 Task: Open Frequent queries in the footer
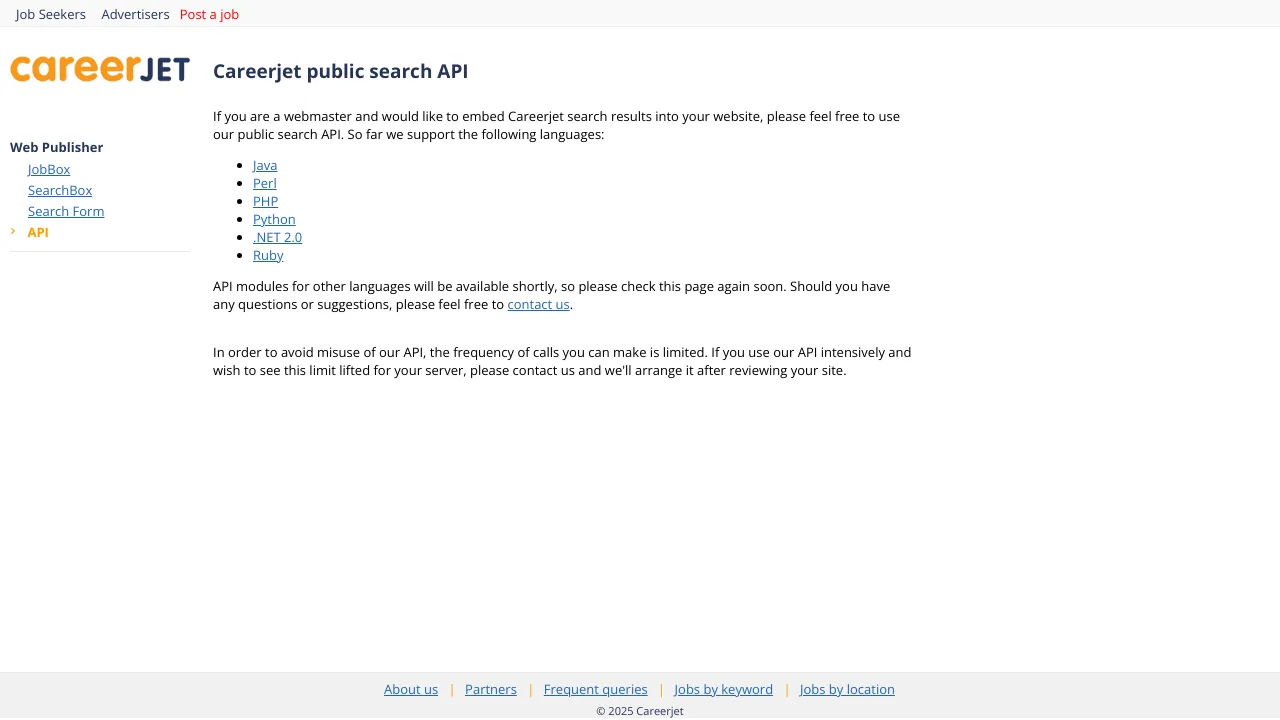pyautogui.click(x=596, y=689)
